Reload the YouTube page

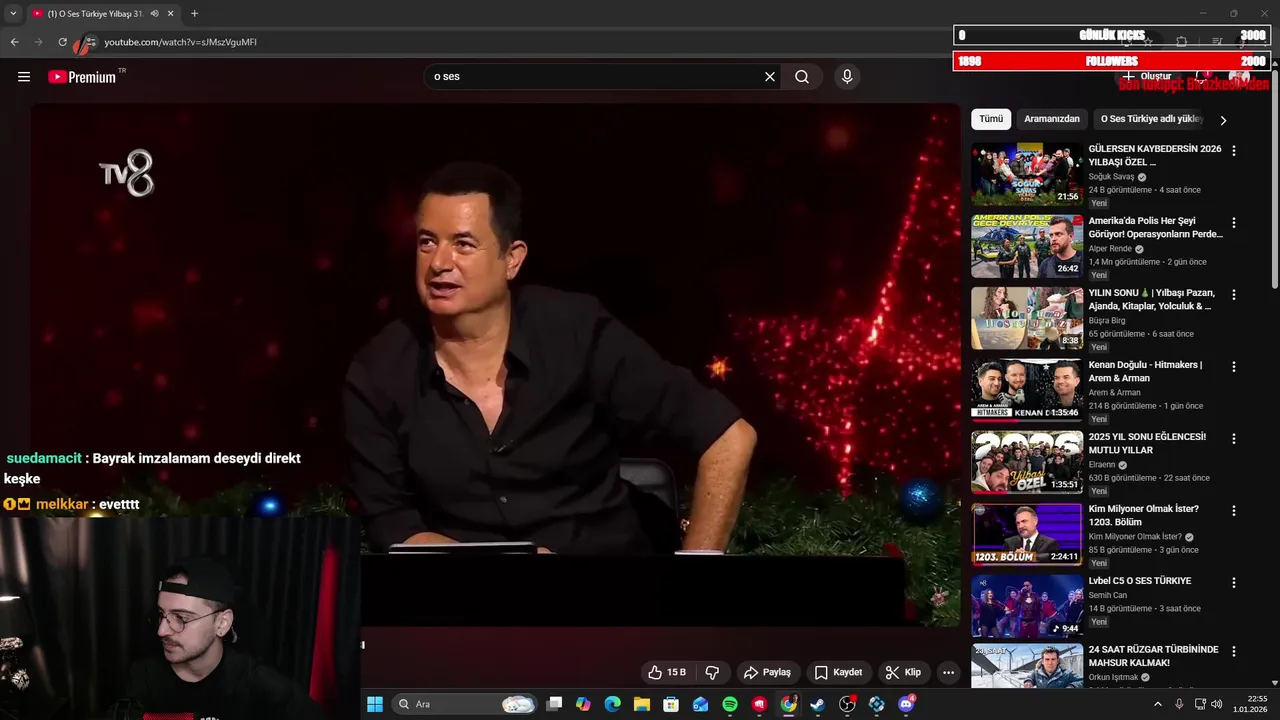(x=62, y=42)
